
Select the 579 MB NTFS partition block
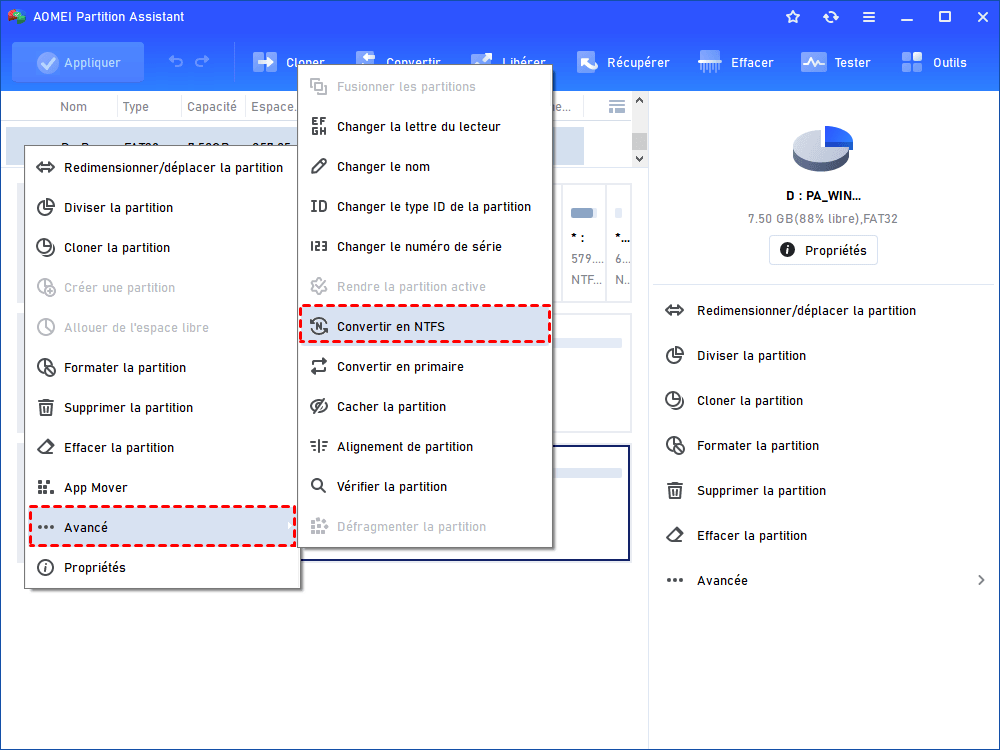tap(583, 243)
